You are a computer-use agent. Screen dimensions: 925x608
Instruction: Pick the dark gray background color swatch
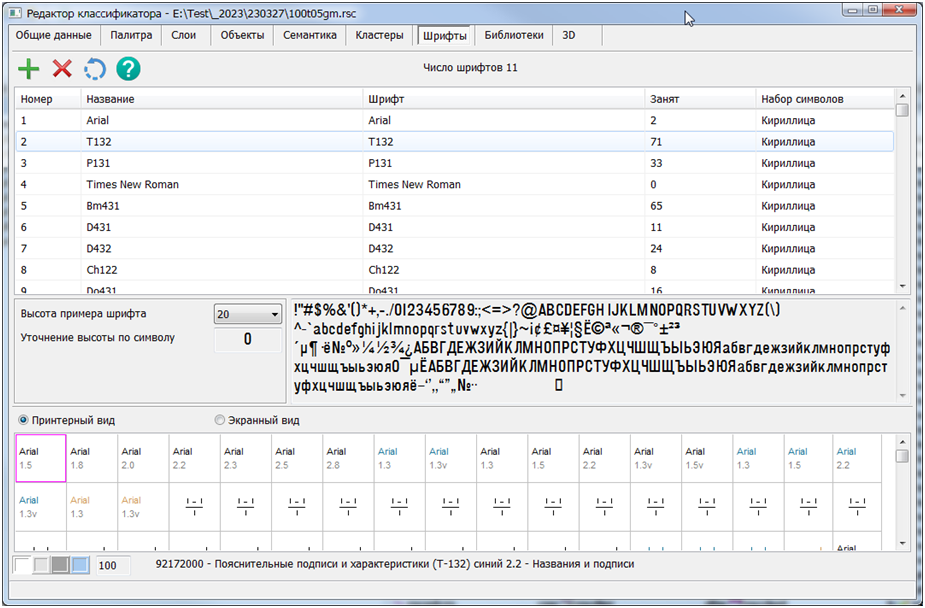coord(61,566)
